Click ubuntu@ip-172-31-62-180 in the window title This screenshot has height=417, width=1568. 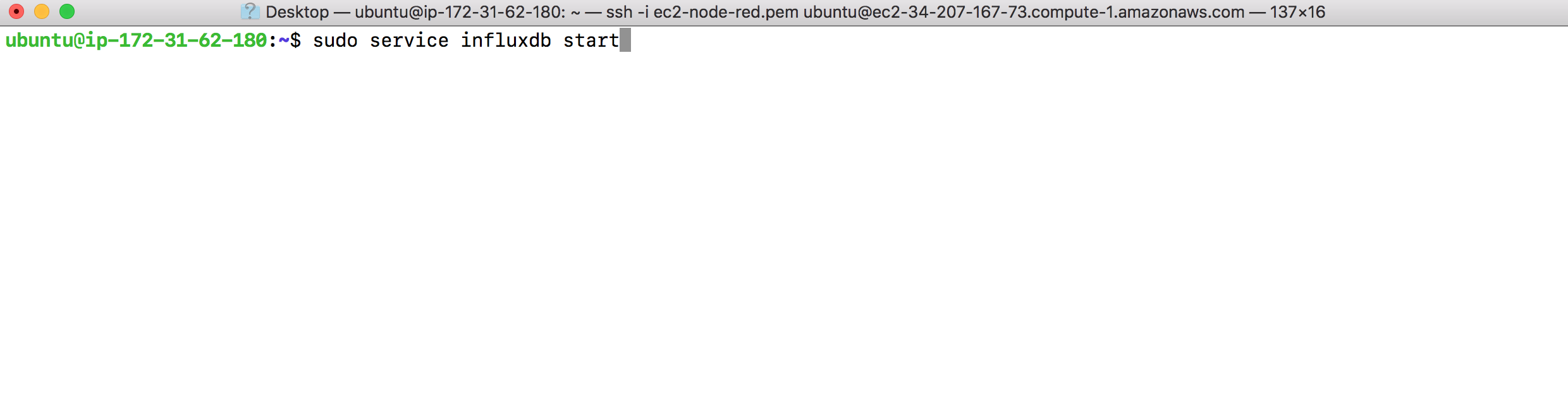point(460,12)
